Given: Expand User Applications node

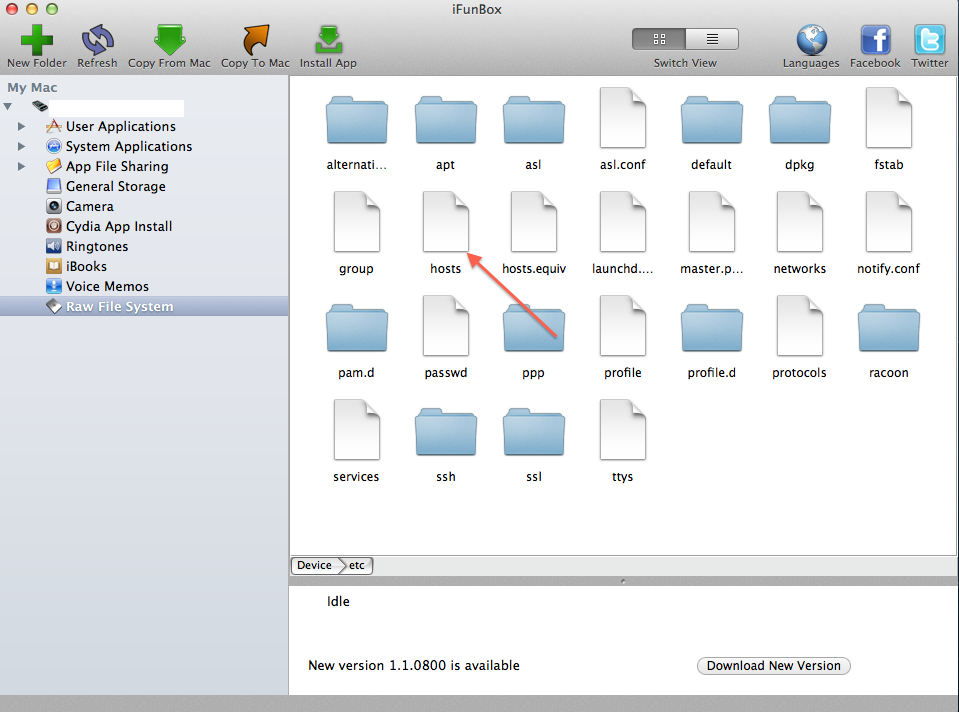Looking at the screenshot, I should point(21,127).
